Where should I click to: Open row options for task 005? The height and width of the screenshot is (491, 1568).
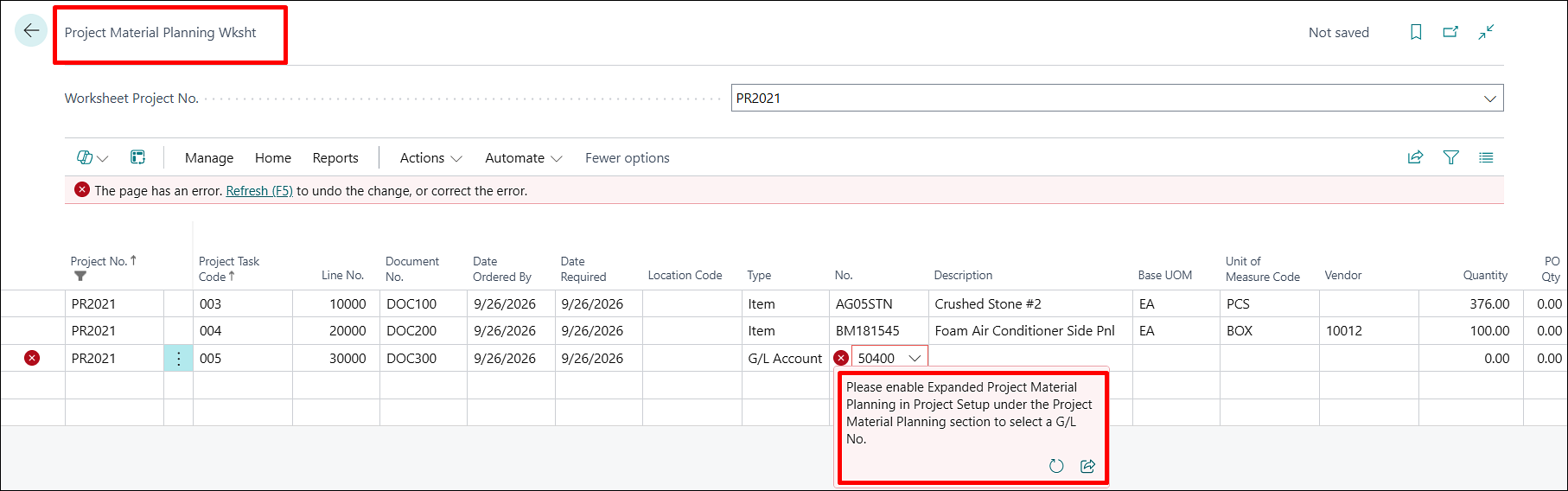point(178,358)
